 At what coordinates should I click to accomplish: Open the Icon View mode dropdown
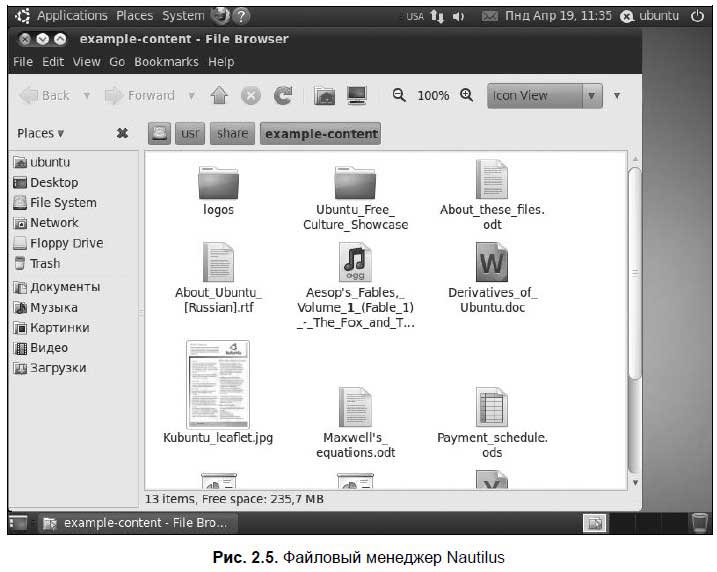[x=545, y=96]
